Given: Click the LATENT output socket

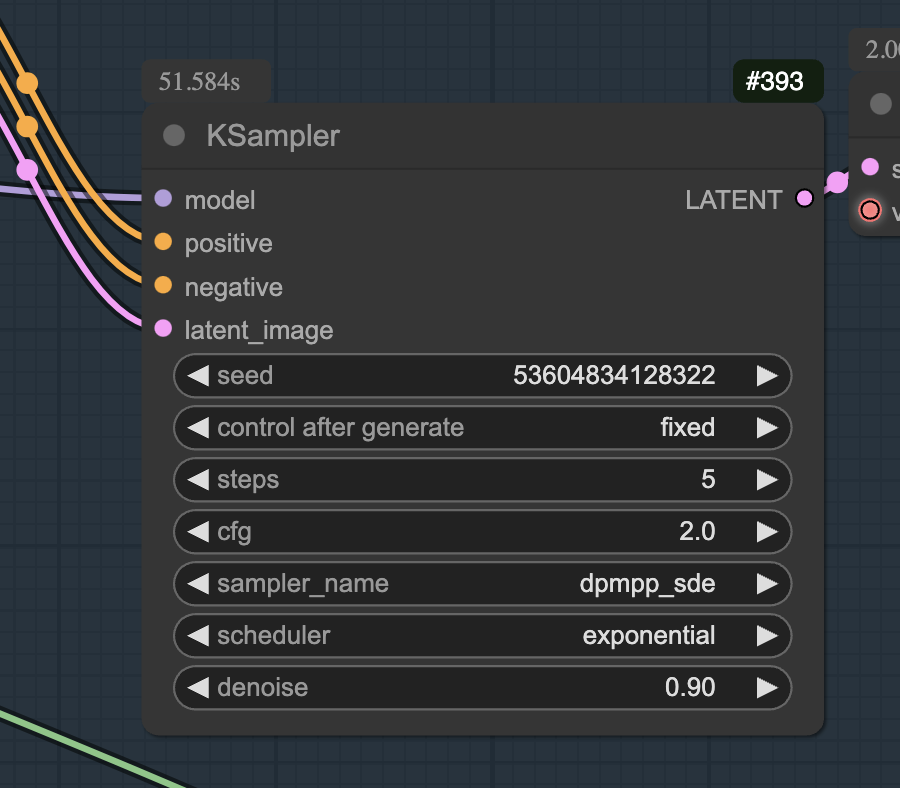Looking at the screenshot, I should [x=805, y=199].
